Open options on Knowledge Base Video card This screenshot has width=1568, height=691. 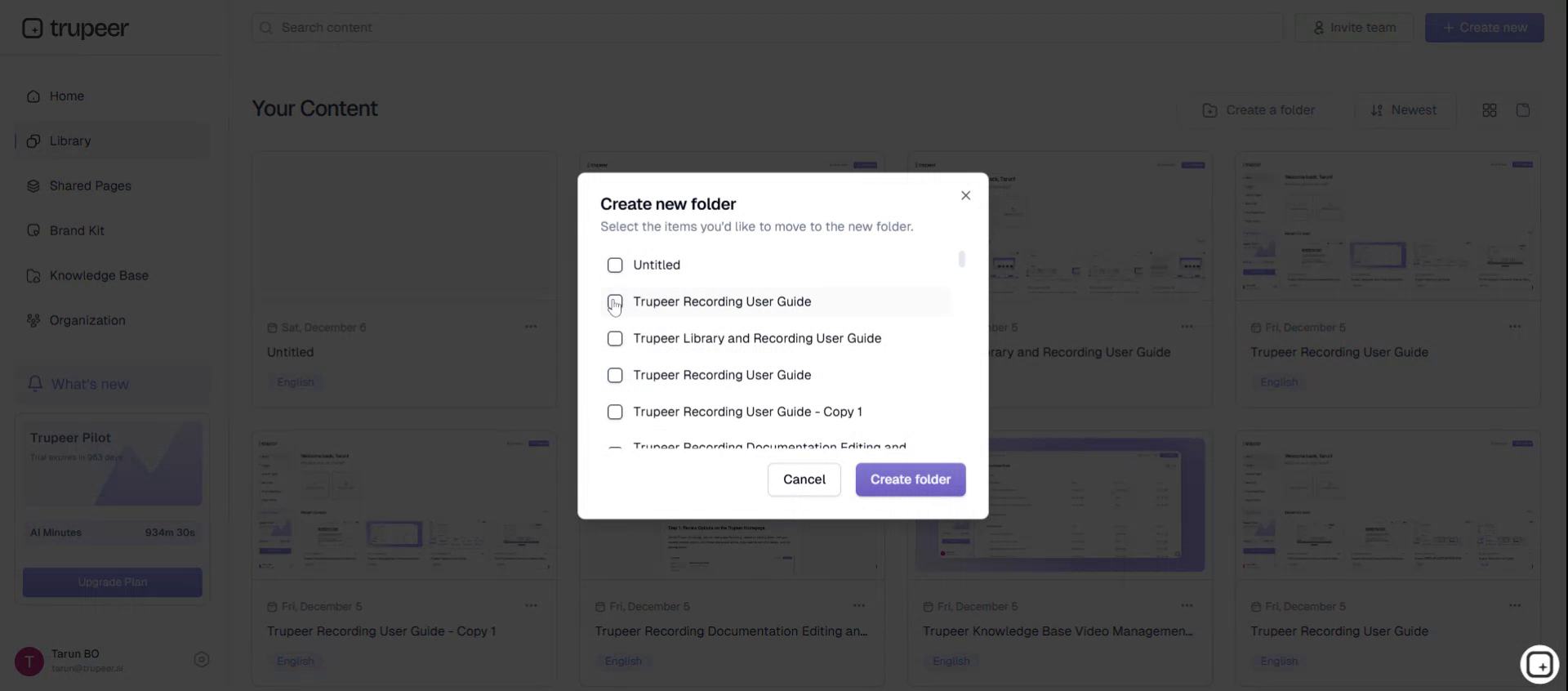pos(1187,606)
